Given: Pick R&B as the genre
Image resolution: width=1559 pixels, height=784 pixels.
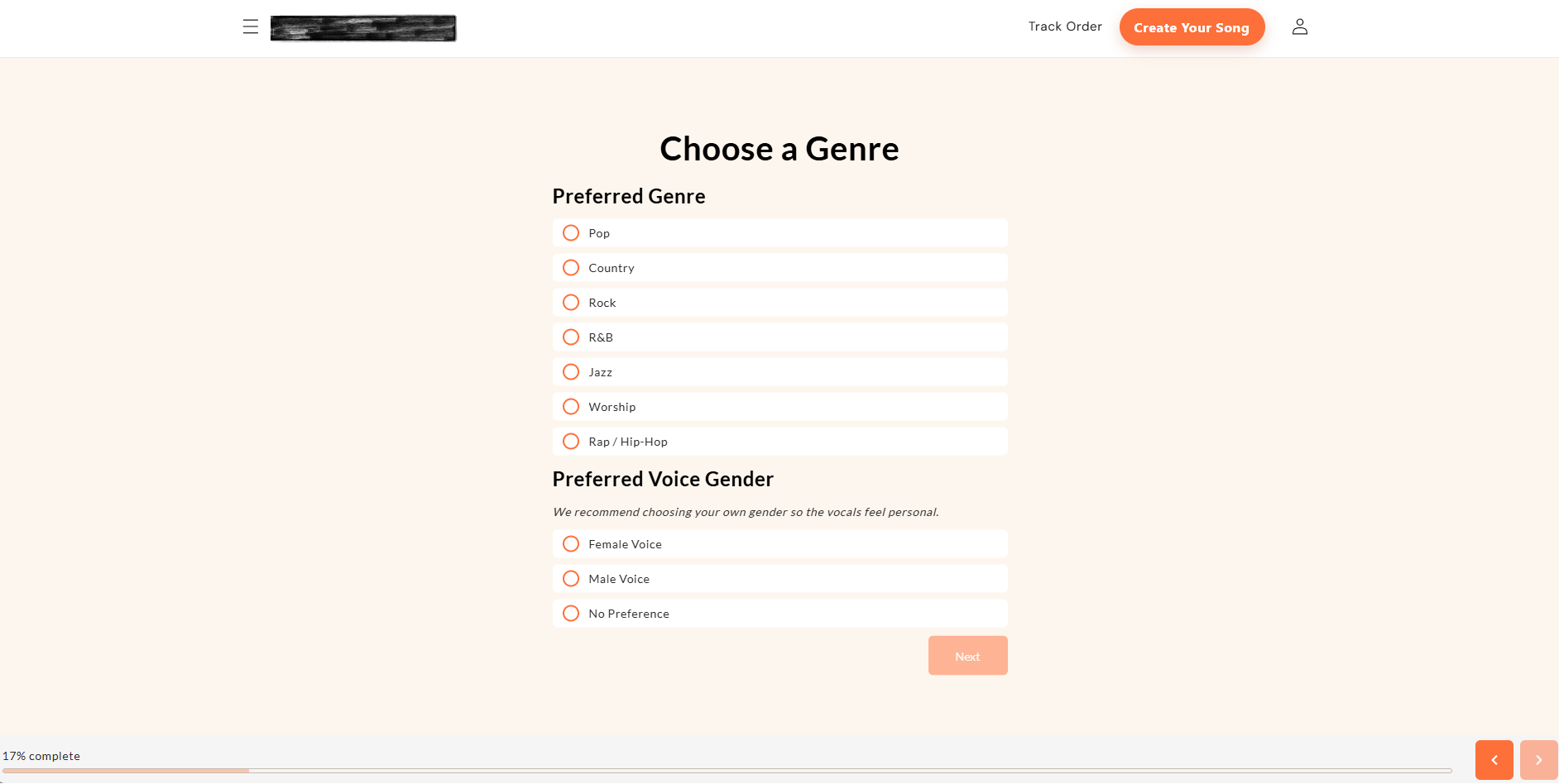Looking at the screenshot, I should 571,337.
